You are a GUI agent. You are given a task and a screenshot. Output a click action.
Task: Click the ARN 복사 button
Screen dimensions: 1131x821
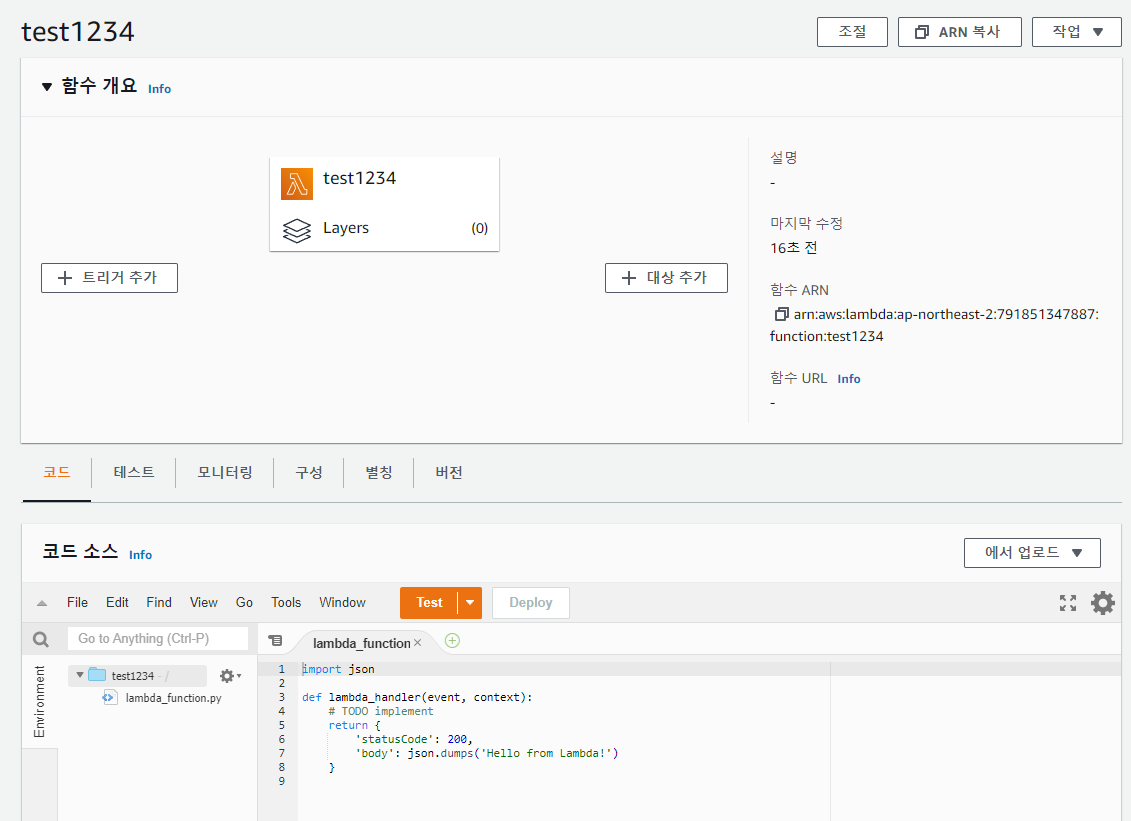[959, 32]
